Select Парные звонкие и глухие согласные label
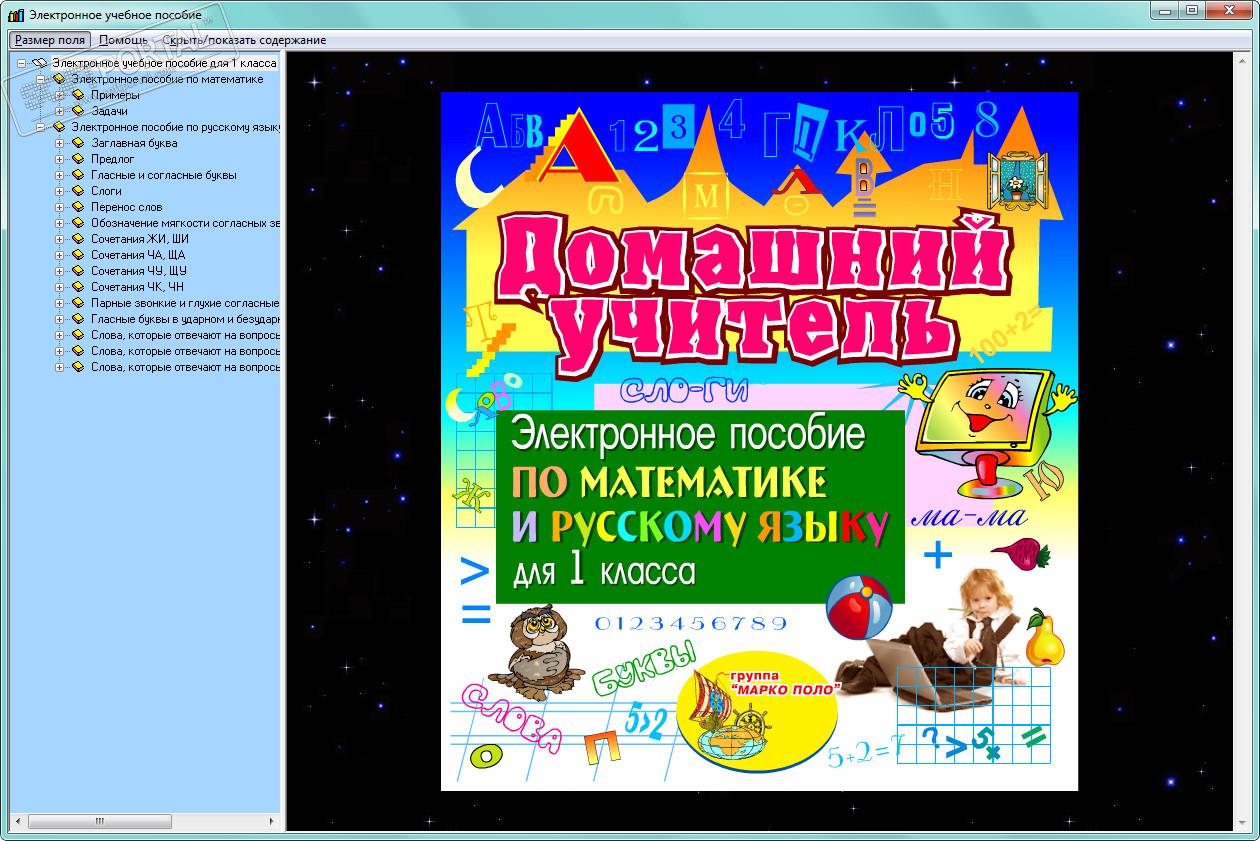Screen dimensions: 1260x841 point(185,303)
